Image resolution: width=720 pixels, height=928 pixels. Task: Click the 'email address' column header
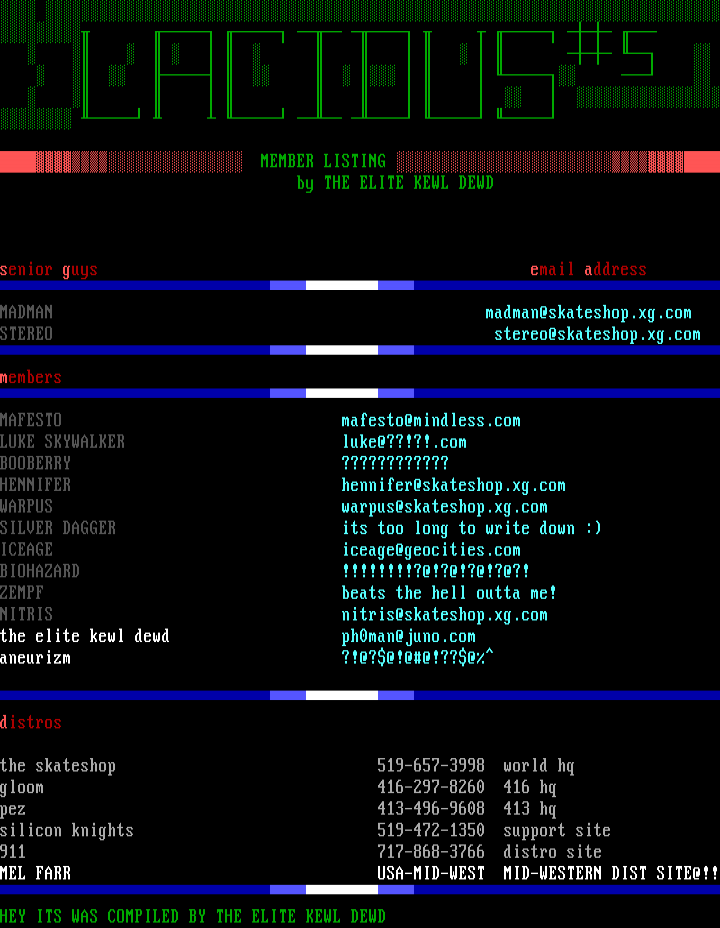[588, 270]
